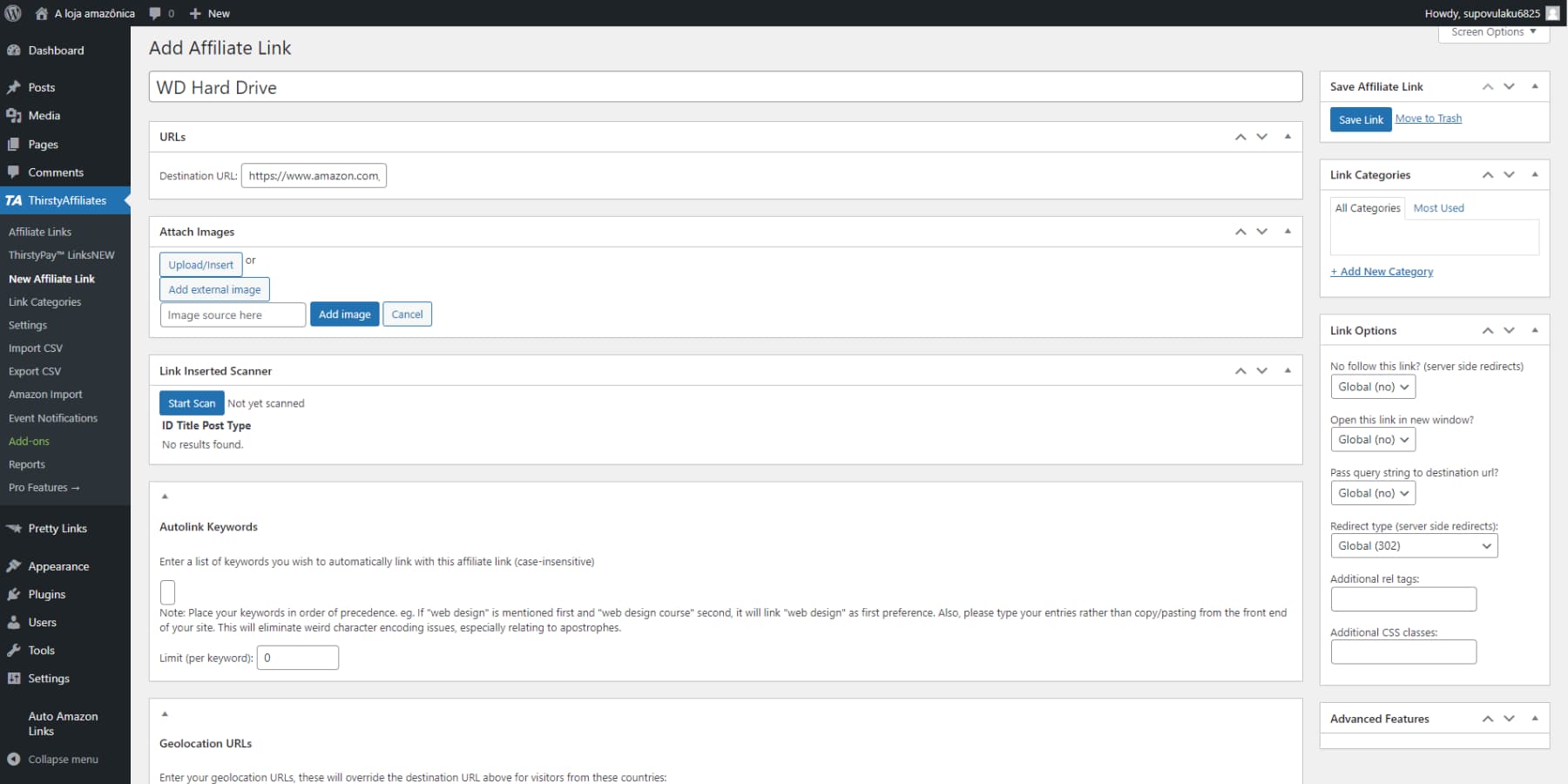Click the Plugins plug icon
The width and height of the screenshot is (1568, 784).
coord(13,594)
